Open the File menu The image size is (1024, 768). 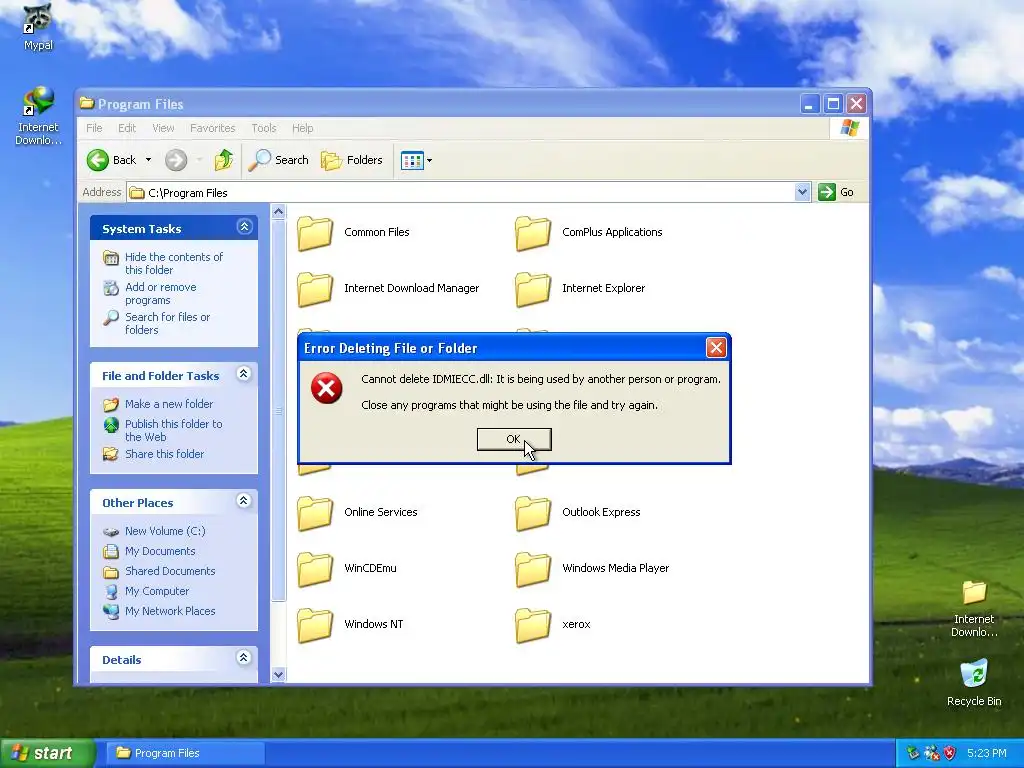click(x=94, y=128)
